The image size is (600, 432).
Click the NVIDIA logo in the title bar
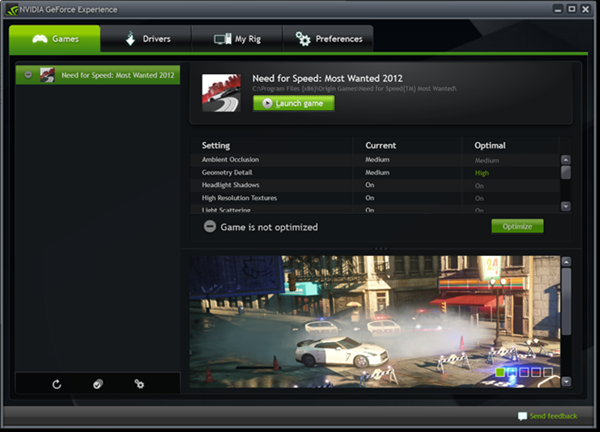[x=10, y=9]
